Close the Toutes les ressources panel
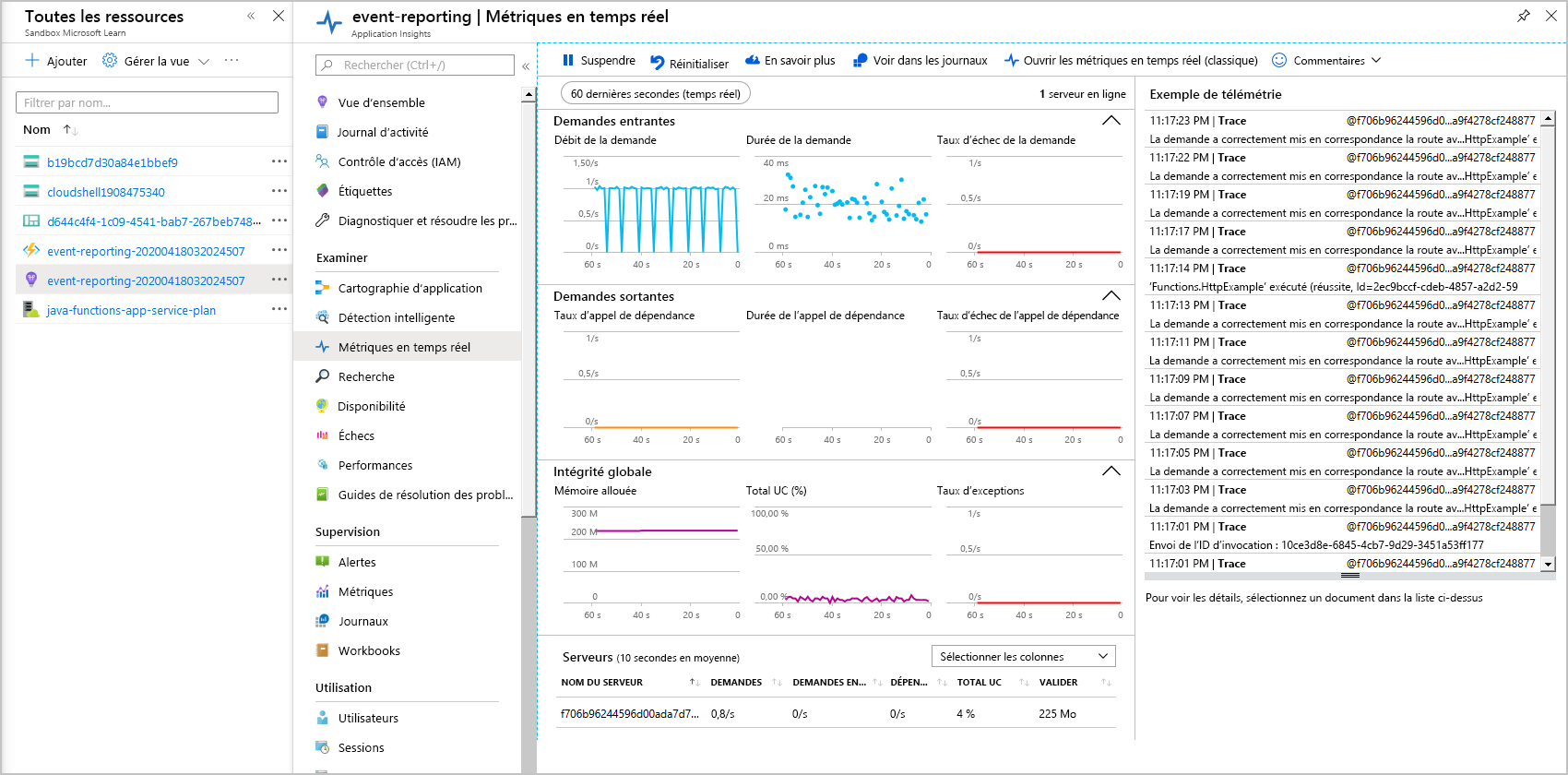 point(279,16)
